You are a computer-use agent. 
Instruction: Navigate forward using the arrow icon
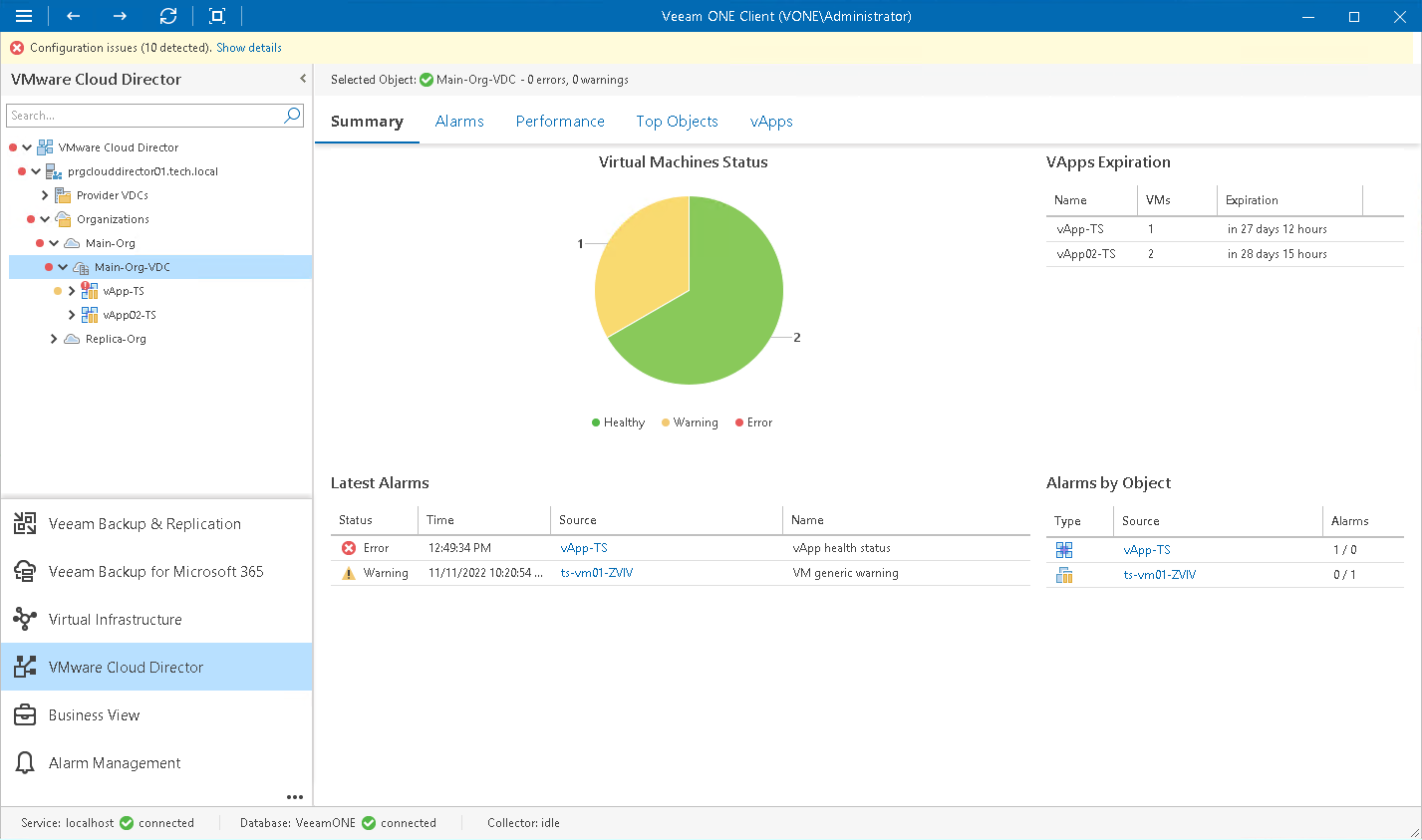point(119,16)
